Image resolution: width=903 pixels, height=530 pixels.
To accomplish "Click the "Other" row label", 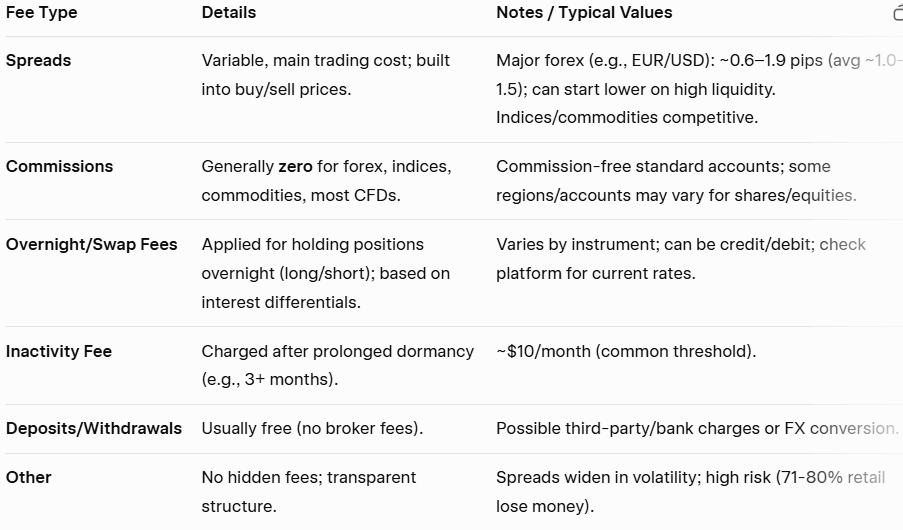I will (28, 478).
